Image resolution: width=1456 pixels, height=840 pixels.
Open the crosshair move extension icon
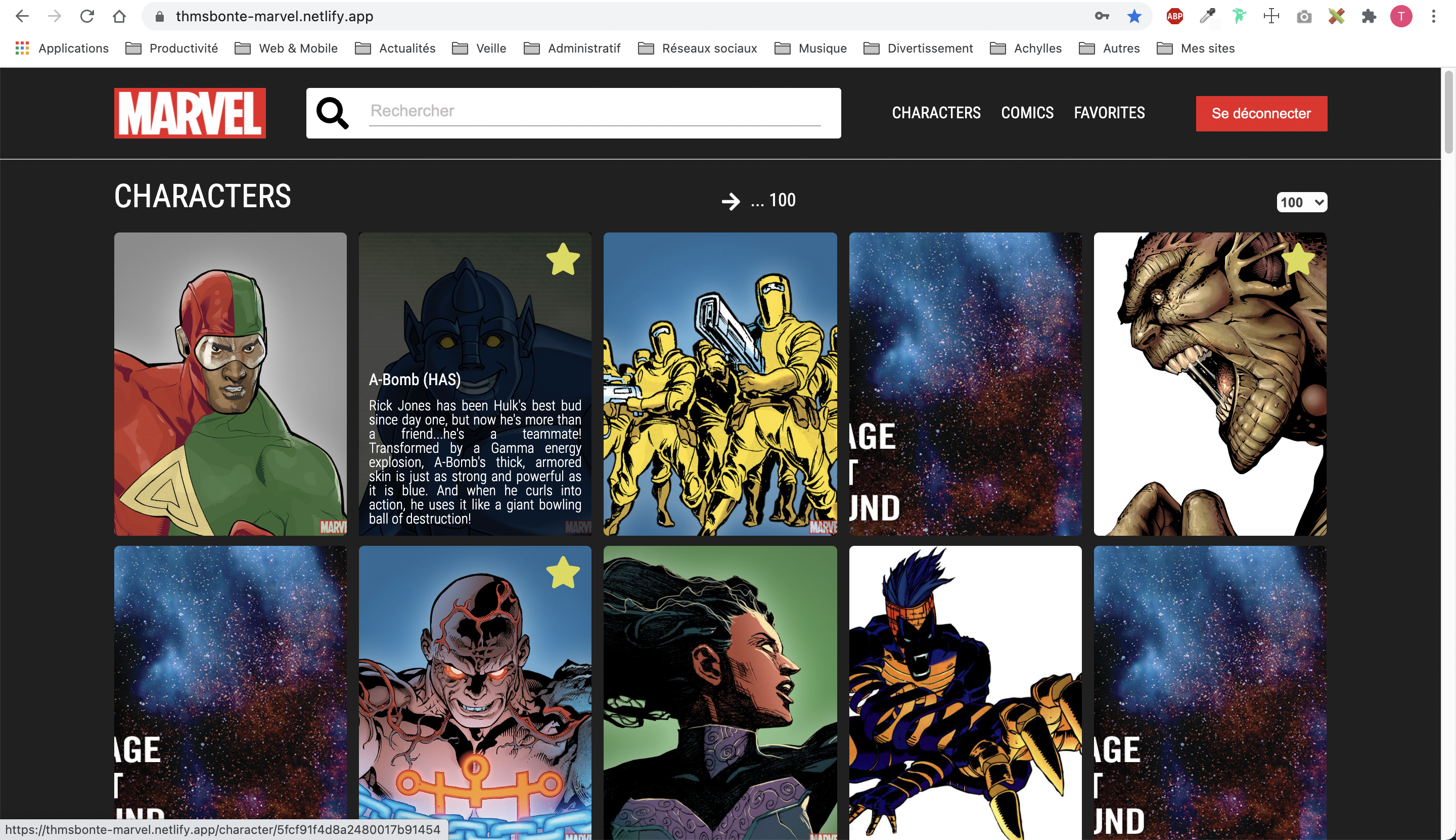(x=1271, y=16)
